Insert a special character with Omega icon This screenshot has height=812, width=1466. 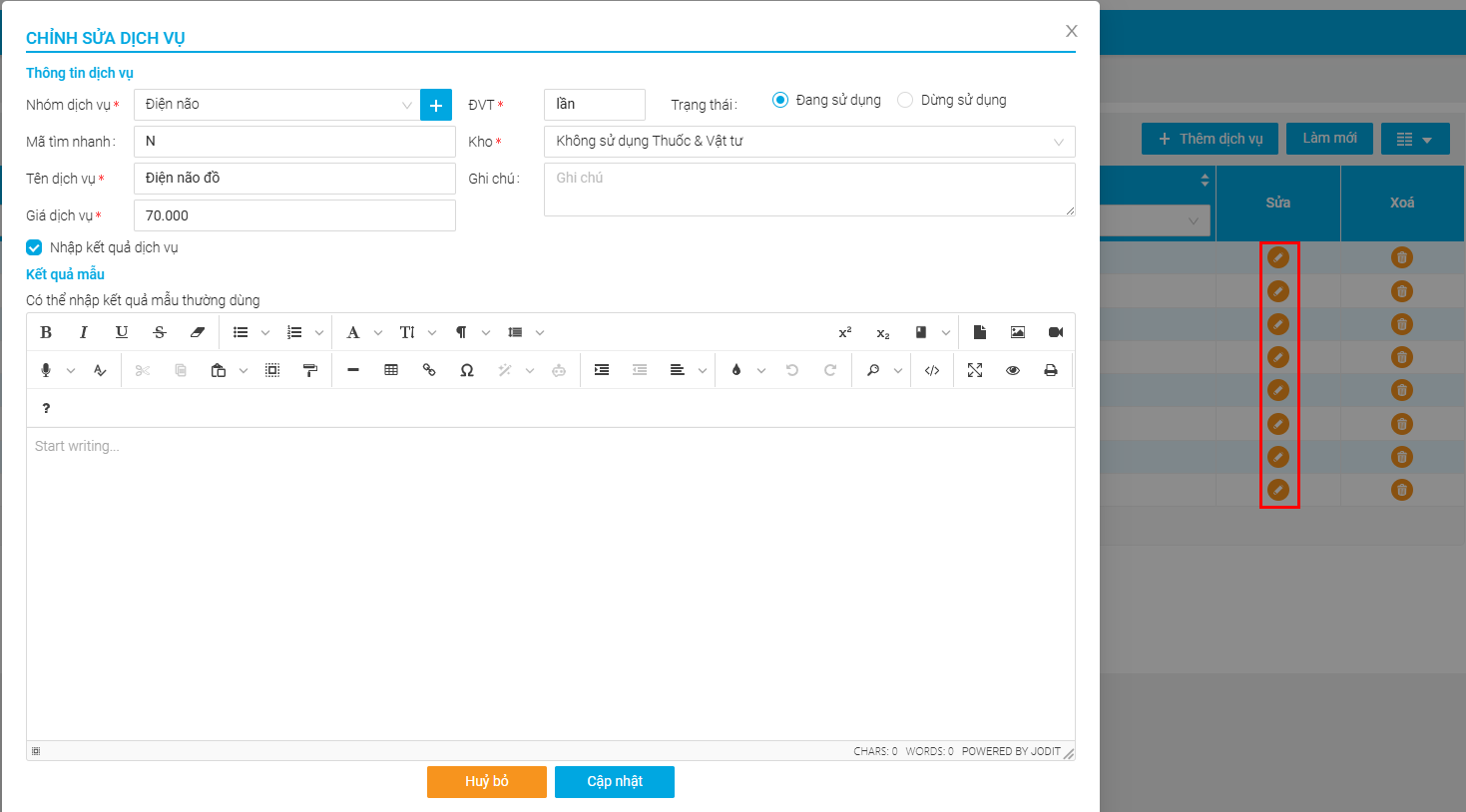pos(467,370)
